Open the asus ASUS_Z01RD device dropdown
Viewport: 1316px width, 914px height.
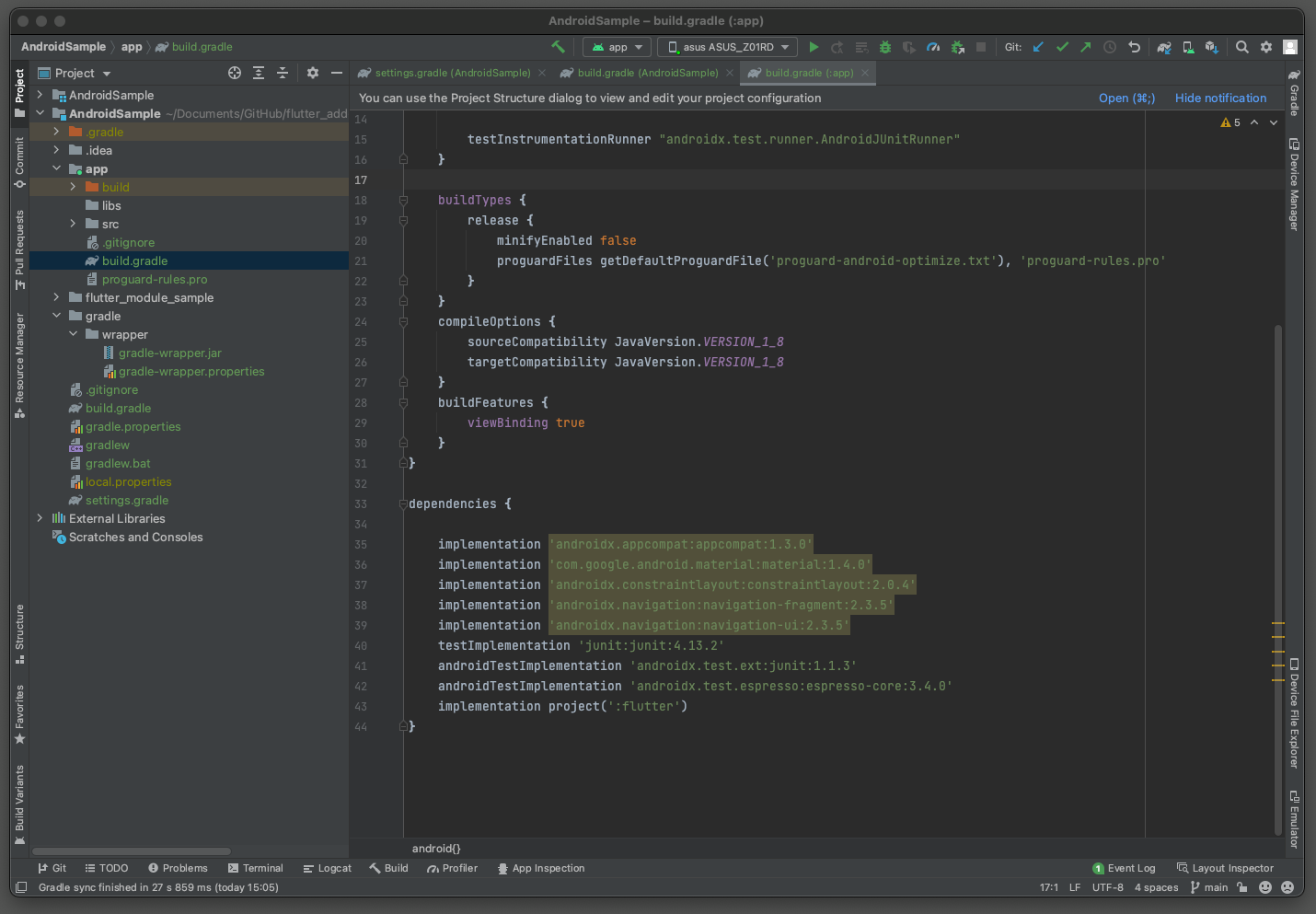point(728,47)
